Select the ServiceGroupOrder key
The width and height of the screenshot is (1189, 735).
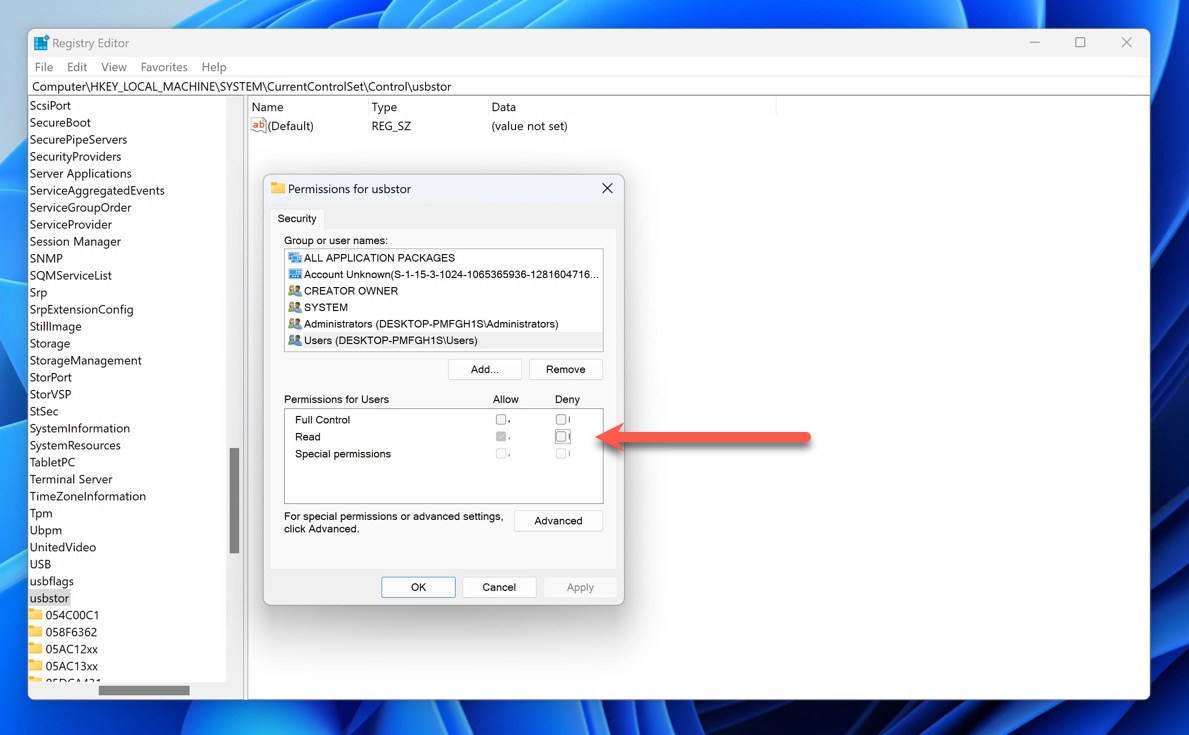[x=80, y=207]
